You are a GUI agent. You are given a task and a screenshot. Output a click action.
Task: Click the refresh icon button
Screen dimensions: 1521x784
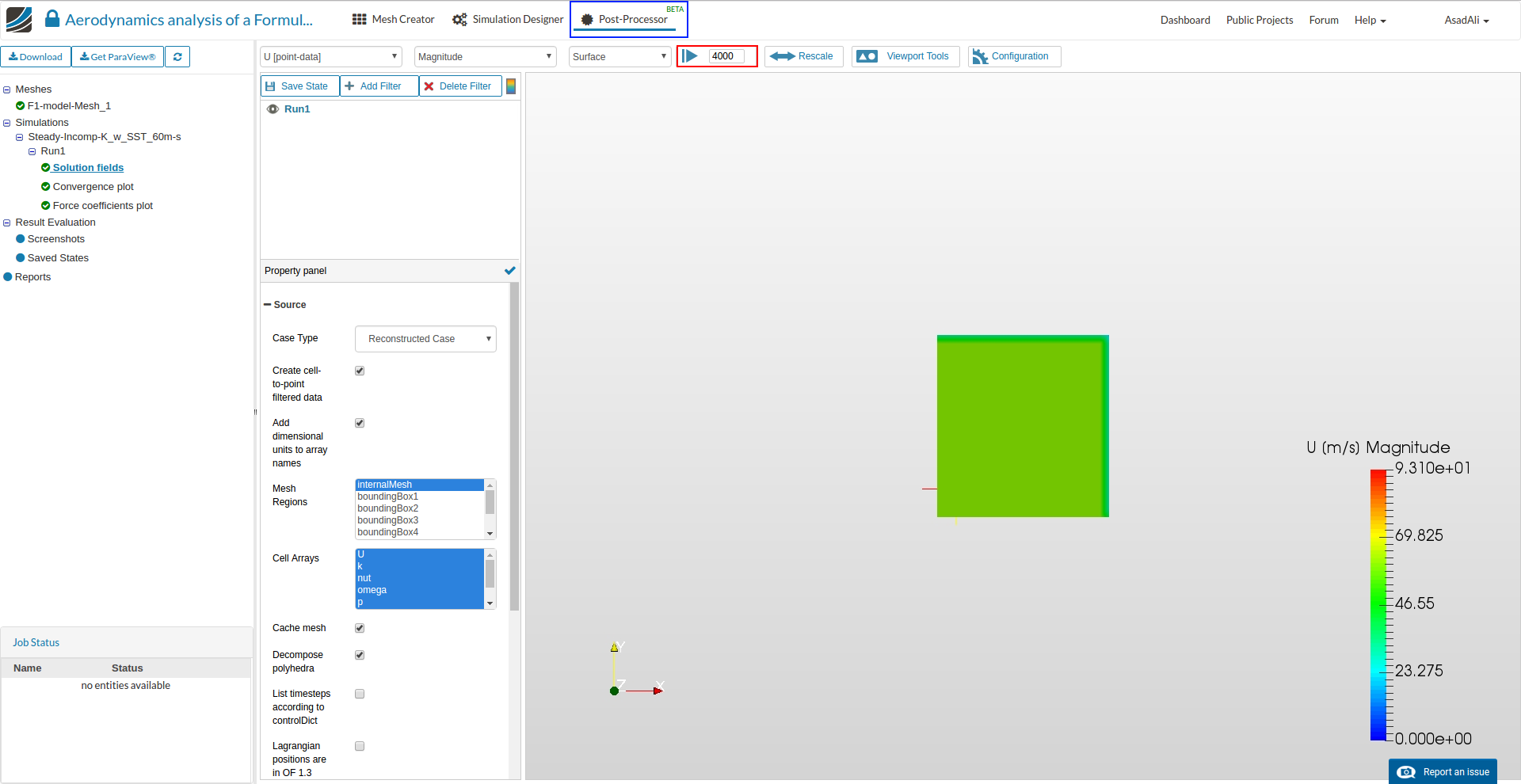pos(177,57)
